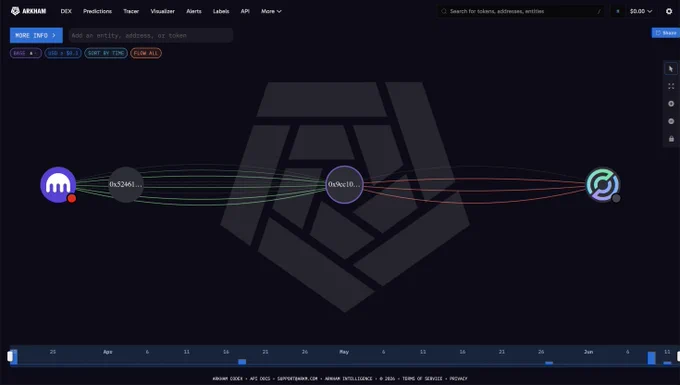
Task: Grab the right timeline range handle
Action: pos(678,356)
